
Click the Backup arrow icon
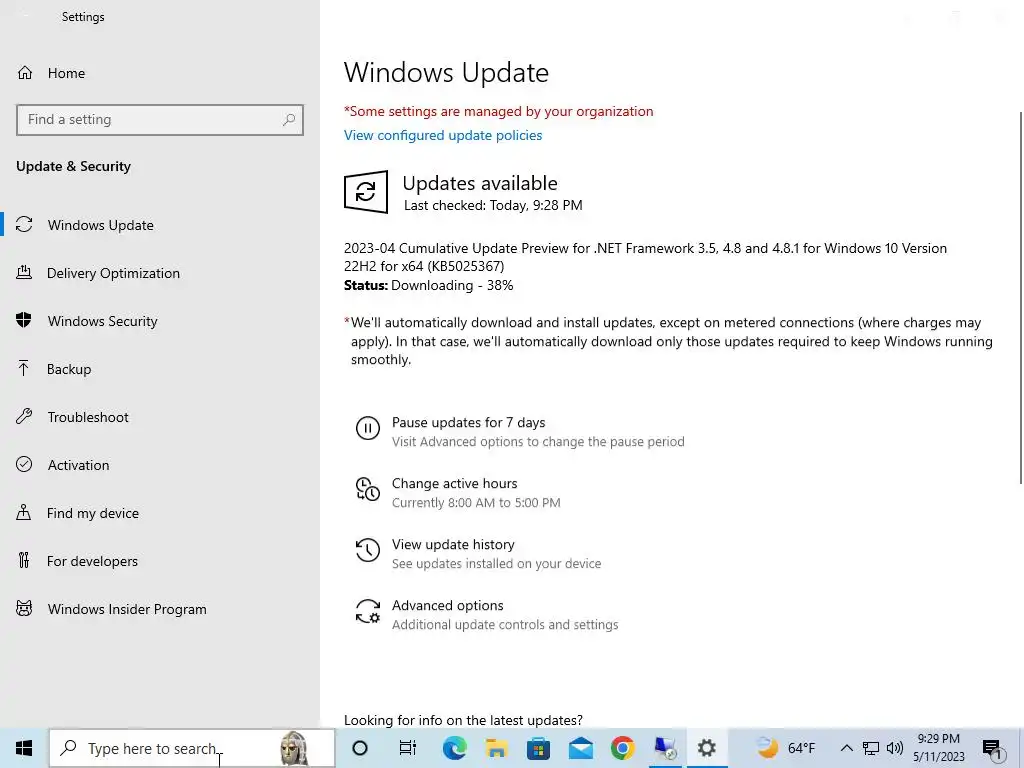(x=24, y=368)
